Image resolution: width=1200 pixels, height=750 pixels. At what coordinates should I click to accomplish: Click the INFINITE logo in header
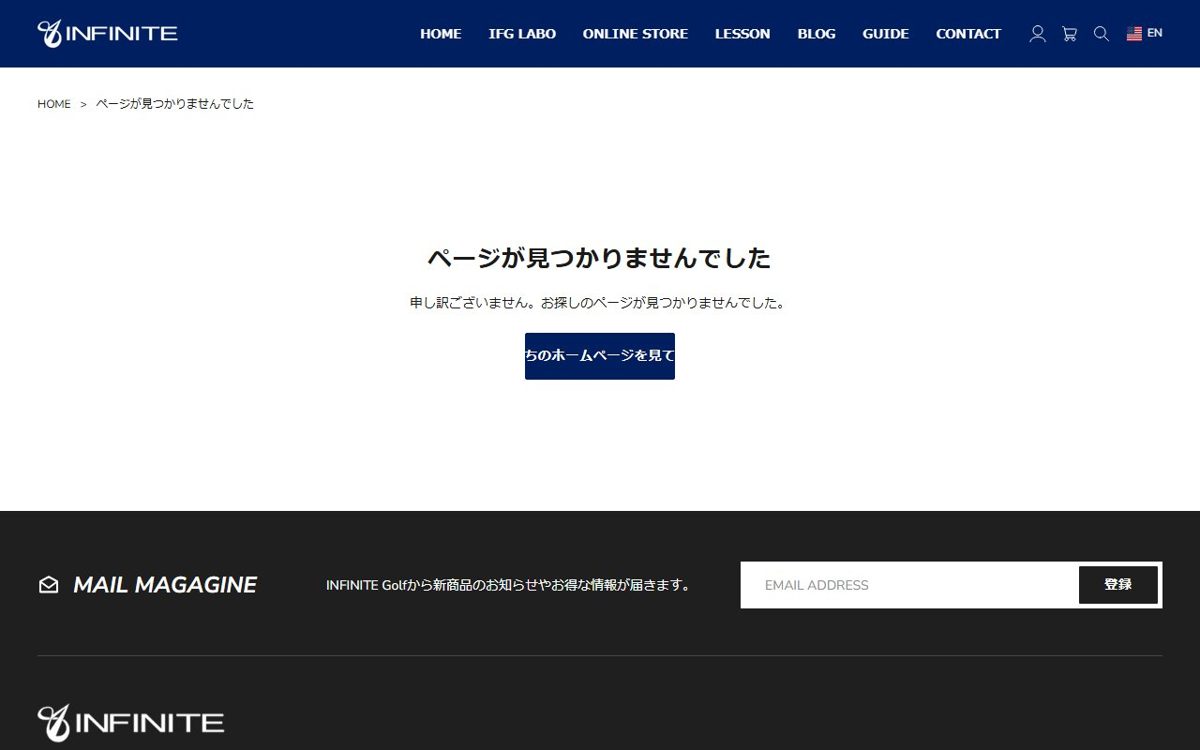pos(108,33)
